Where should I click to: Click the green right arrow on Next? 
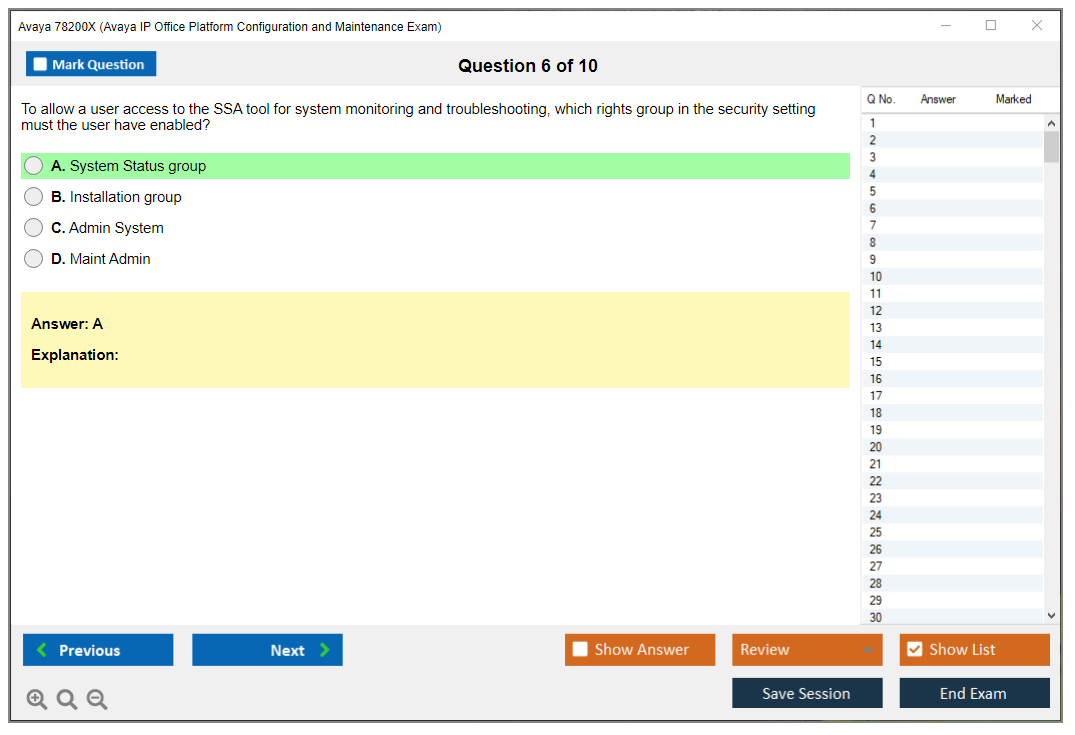point(325,650)
